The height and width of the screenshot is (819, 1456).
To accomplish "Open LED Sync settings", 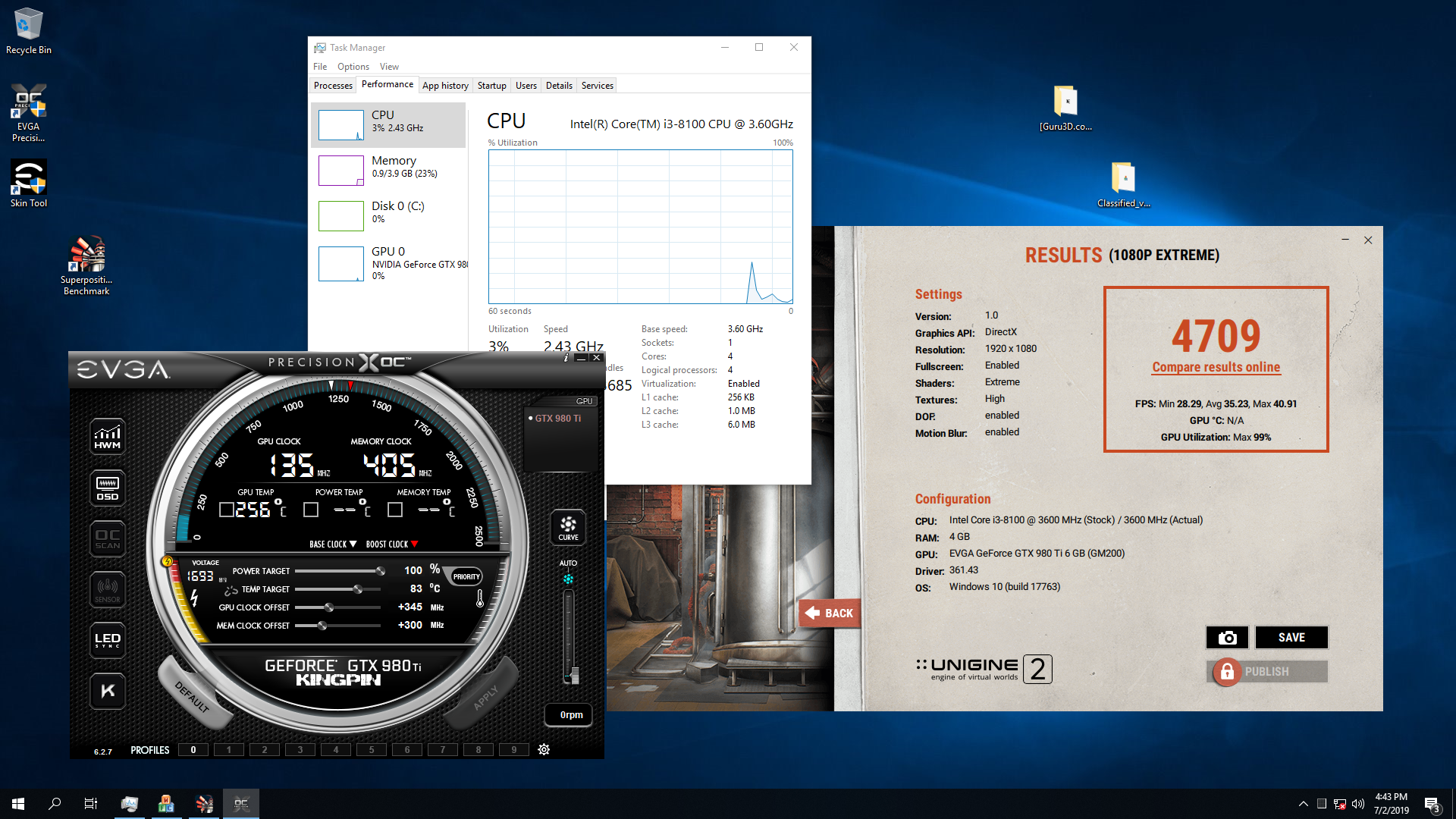I will point(108,640).
